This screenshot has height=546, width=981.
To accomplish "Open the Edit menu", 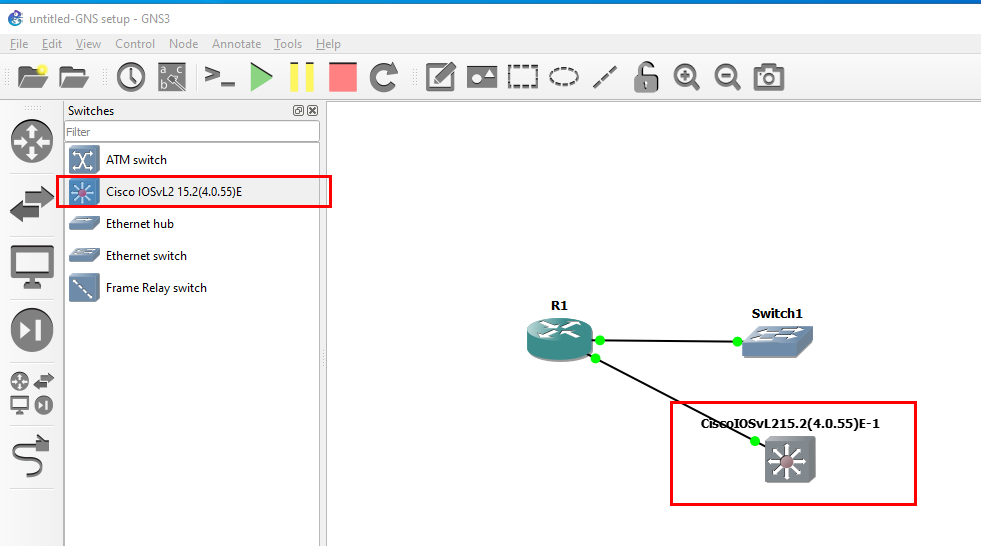I will pyautogui.click(x=51, y=44).
